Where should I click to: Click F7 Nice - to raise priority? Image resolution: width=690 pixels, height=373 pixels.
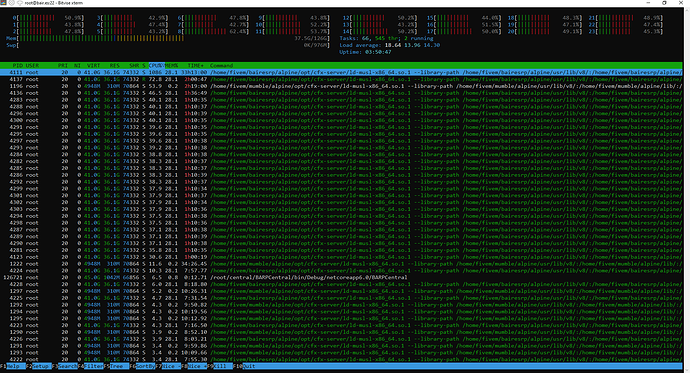169,366
